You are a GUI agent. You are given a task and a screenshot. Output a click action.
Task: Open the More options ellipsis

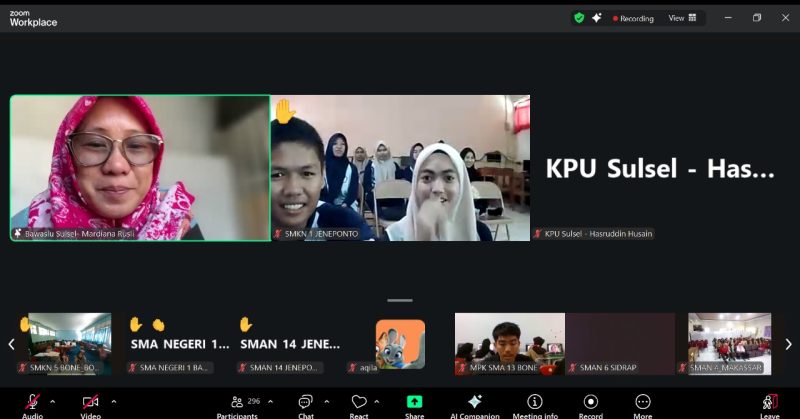642,403
